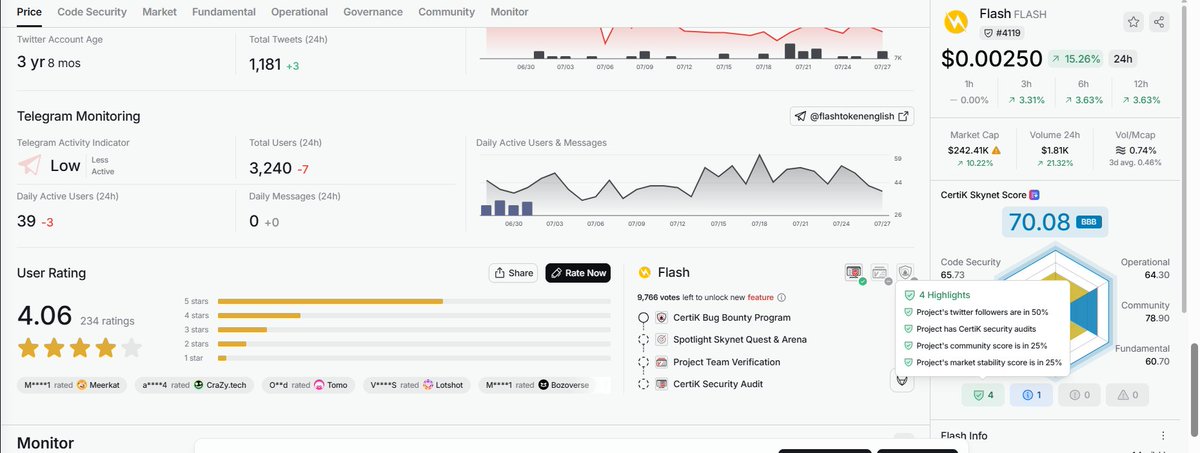The image size is (1200, 453).
Task: Click the info icon after unlock feature text
Action: tap(781, 297)
